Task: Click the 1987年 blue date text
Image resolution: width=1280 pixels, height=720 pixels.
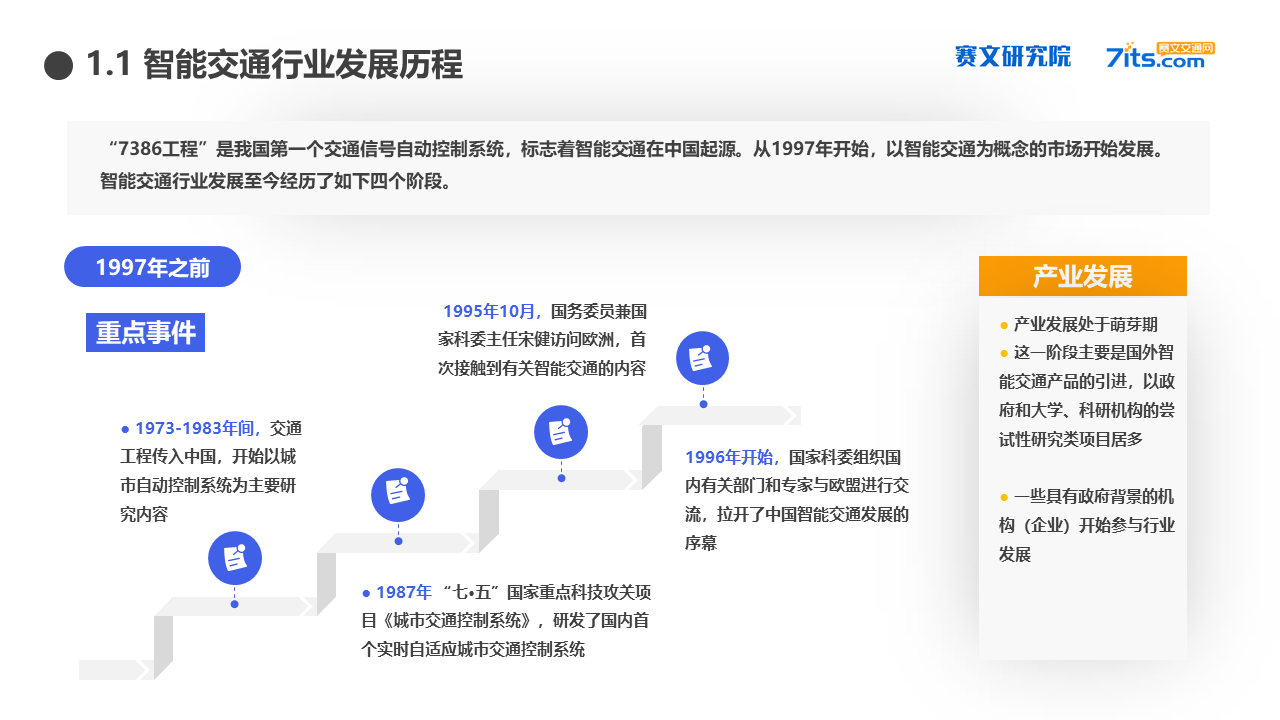Action: pos(404,592)
